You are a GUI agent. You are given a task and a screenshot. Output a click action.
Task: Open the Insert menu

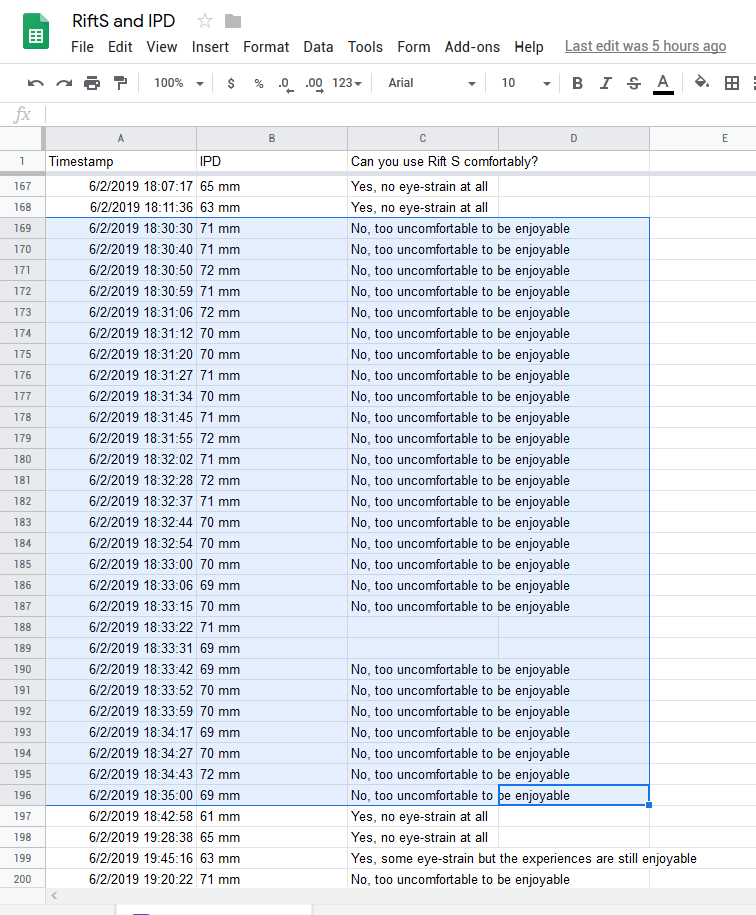(210, 47)
